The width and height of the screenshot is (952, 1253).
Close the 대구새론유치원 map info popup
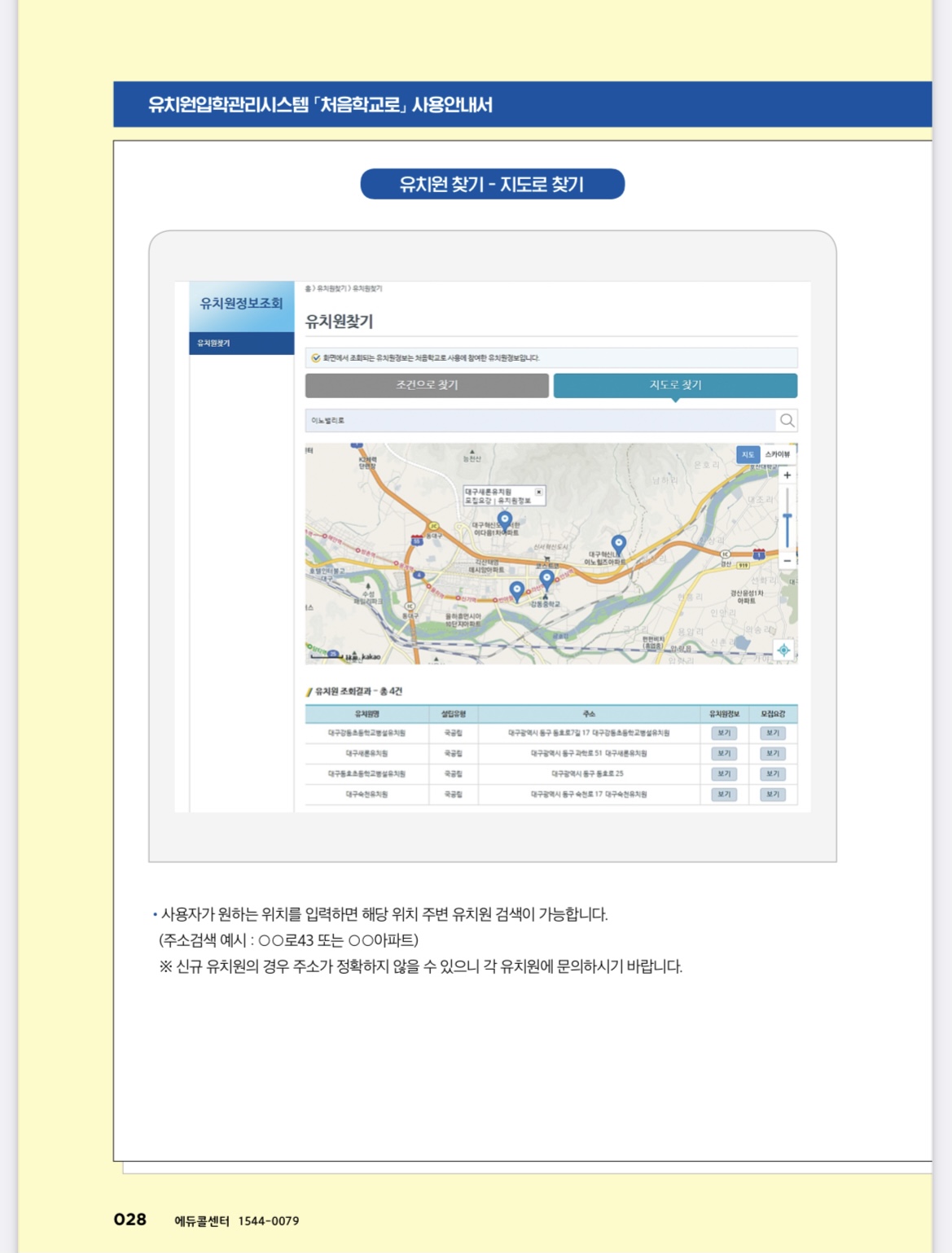click(538, 492)
